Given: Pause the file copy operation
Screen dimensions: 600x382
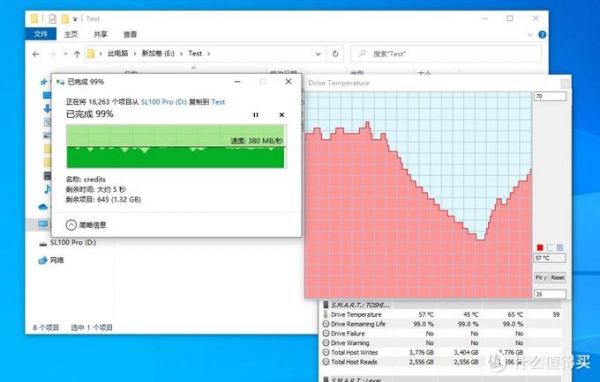Looking at the screenshot, I should [256, 115].
